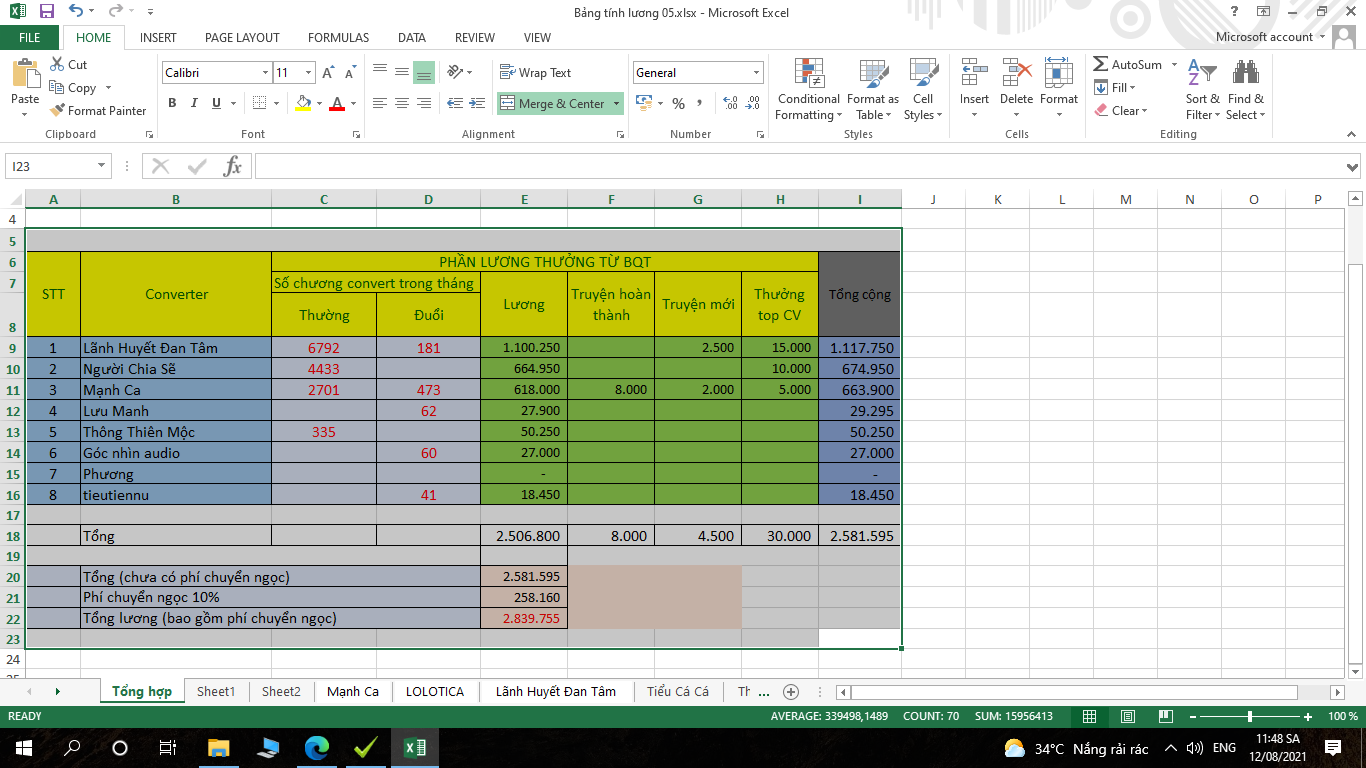Click inside the formula bar input

click(790, 167)
